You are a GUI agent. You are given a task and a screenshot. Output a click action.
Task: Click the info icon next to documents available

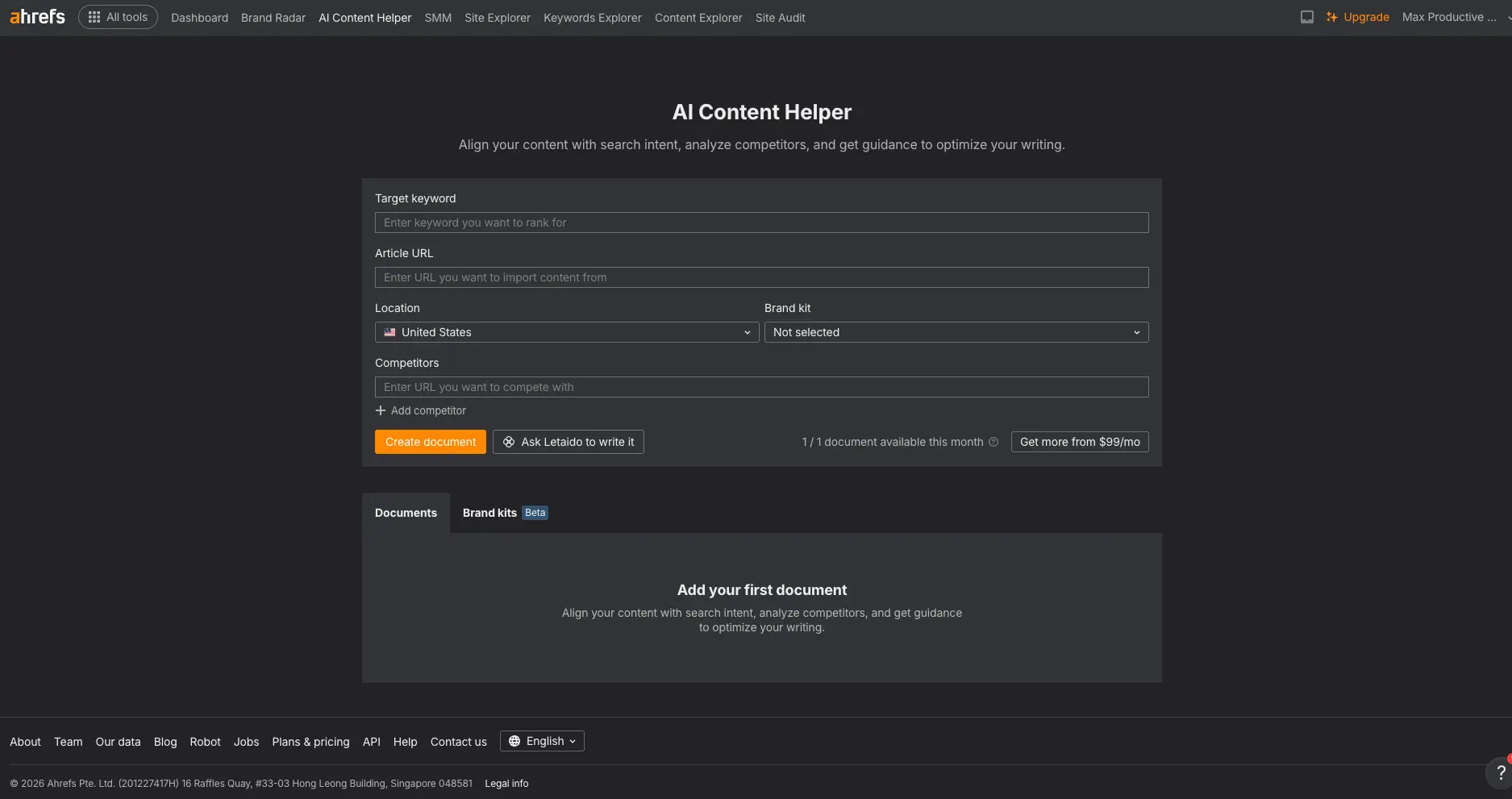[x=993, y=442]
